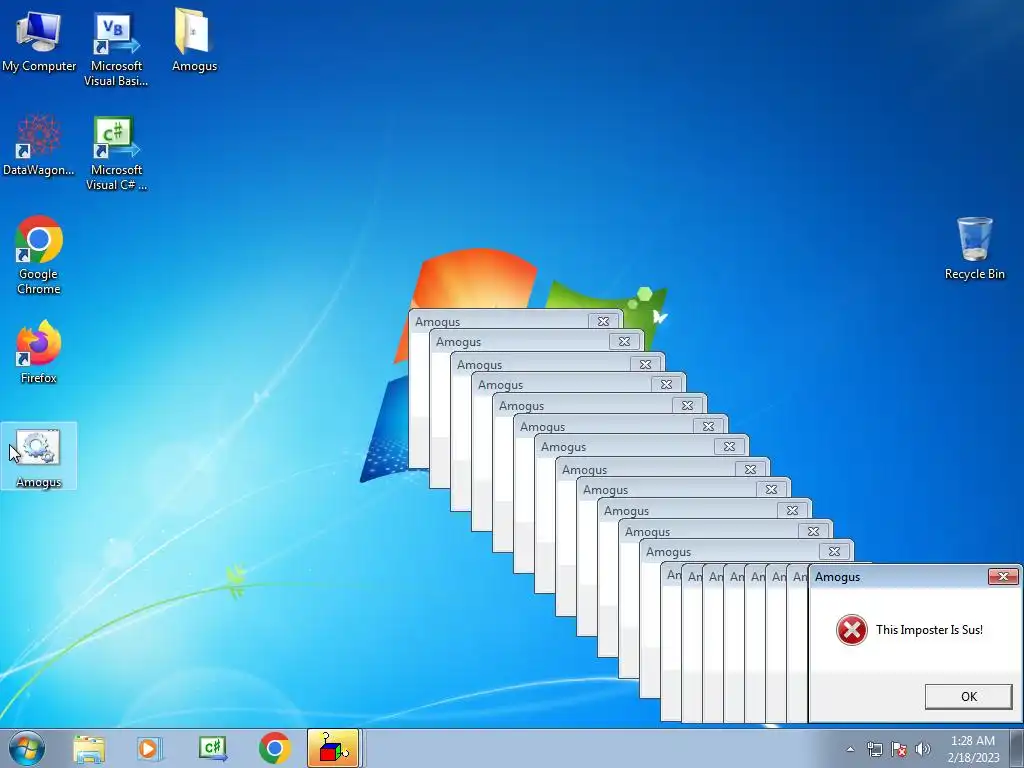Close the fourth cascaded Amogus window
The image size is (1024, 768).
666,385
